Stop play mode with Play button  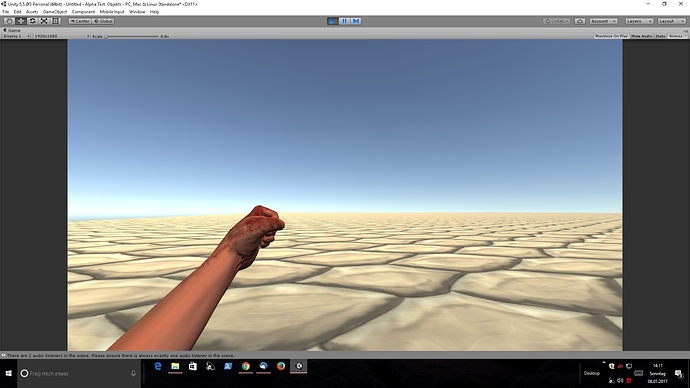click(333, 21)
